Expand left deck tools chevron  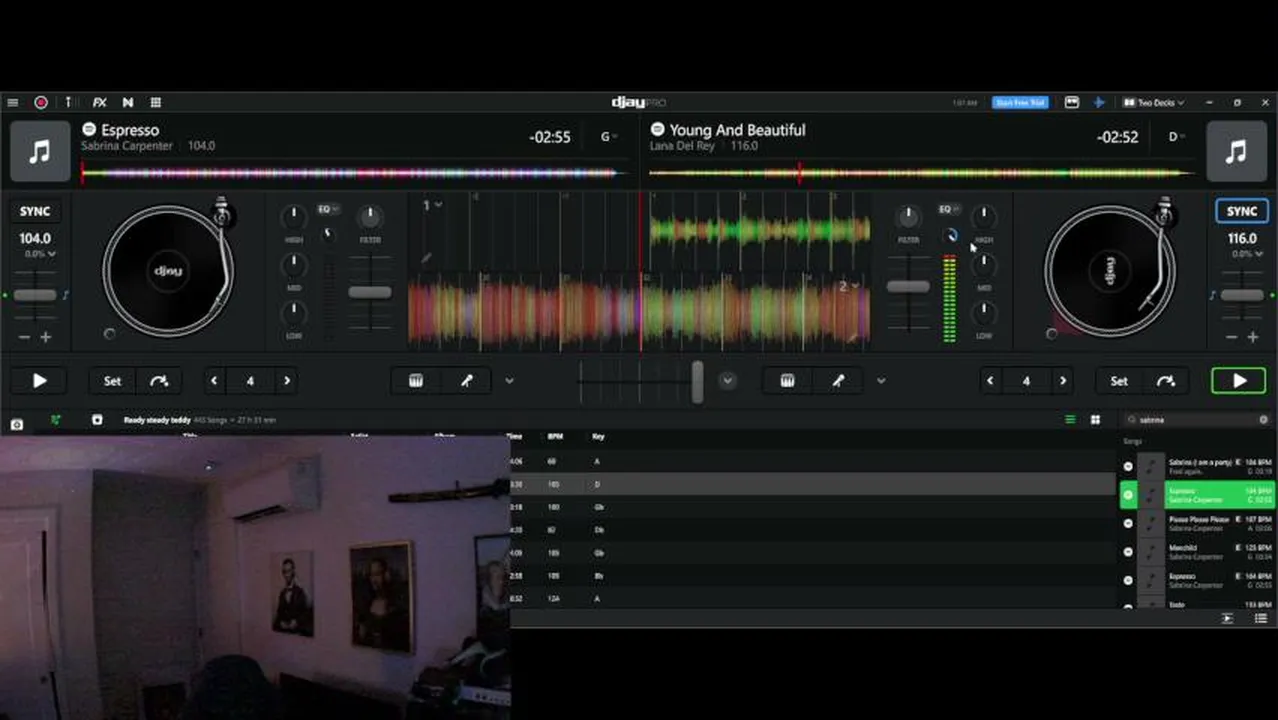[509, 381]
